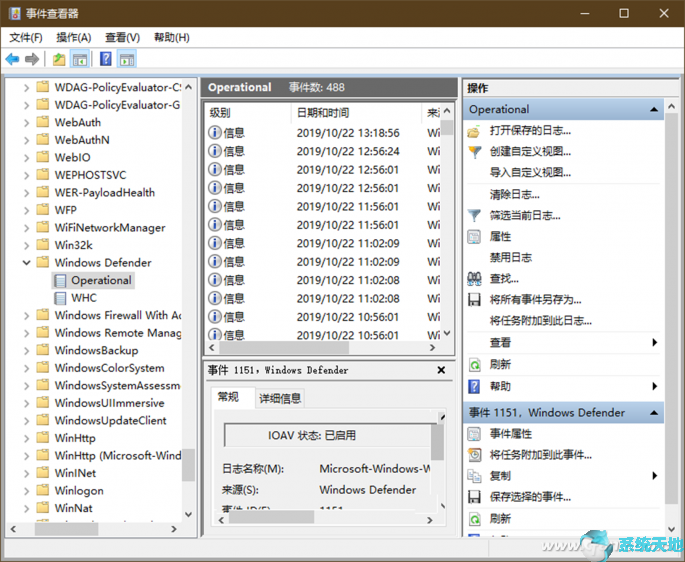Click the open saved log folder icon

point(474,131)
